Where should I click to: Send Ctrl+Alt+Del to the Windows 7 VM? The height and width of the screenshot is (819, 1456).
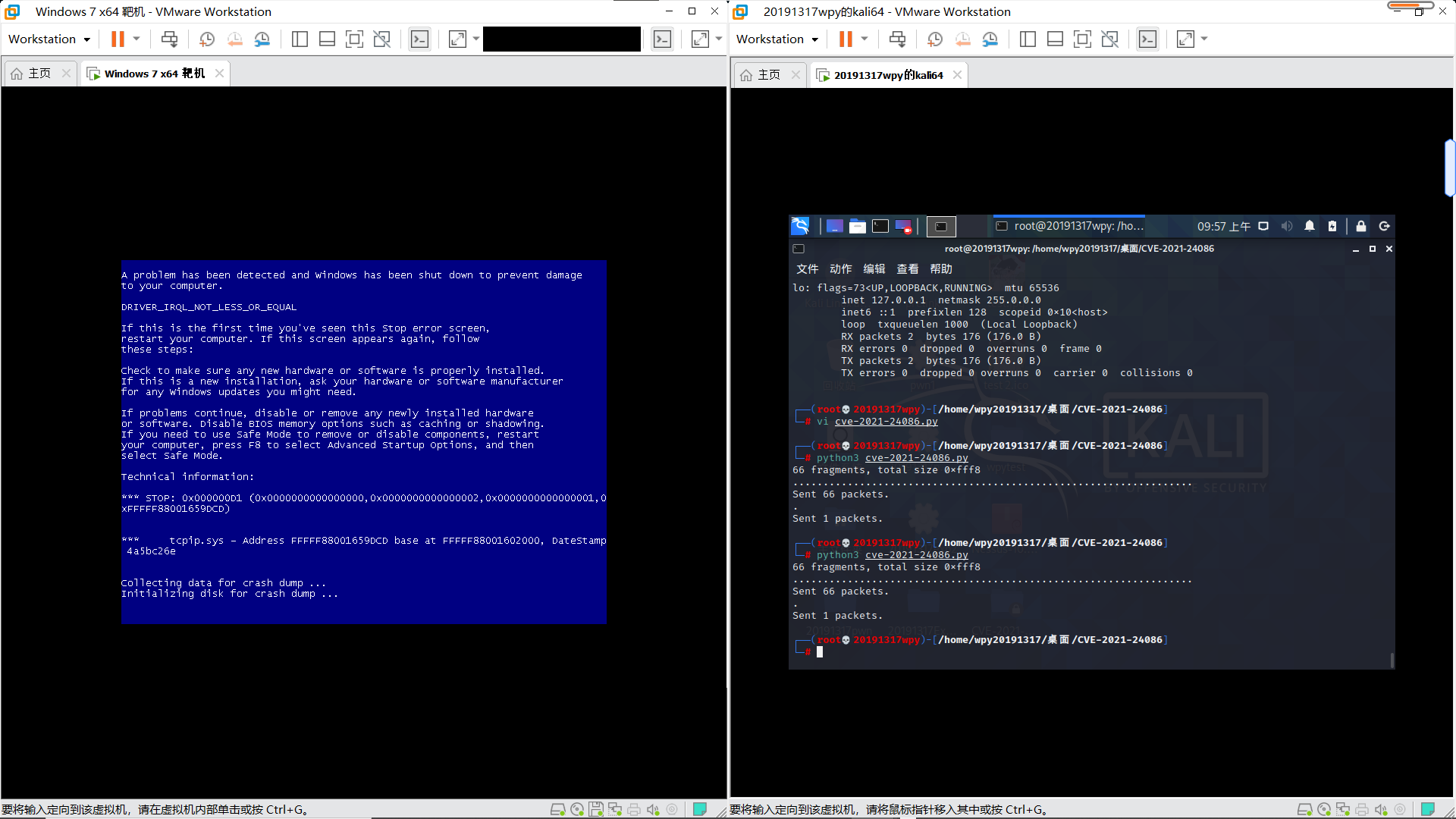169,39
